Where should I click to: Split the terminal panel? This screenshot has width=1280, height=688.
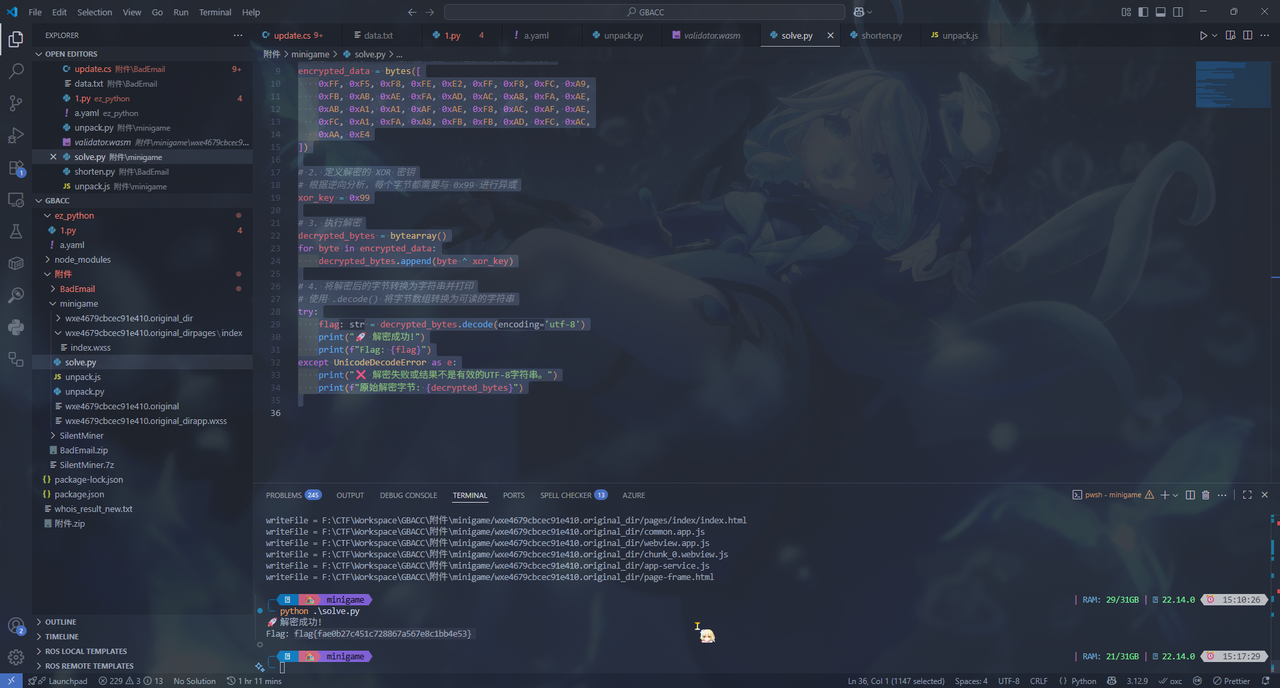pyautogui.click(x=1189, y=495)
